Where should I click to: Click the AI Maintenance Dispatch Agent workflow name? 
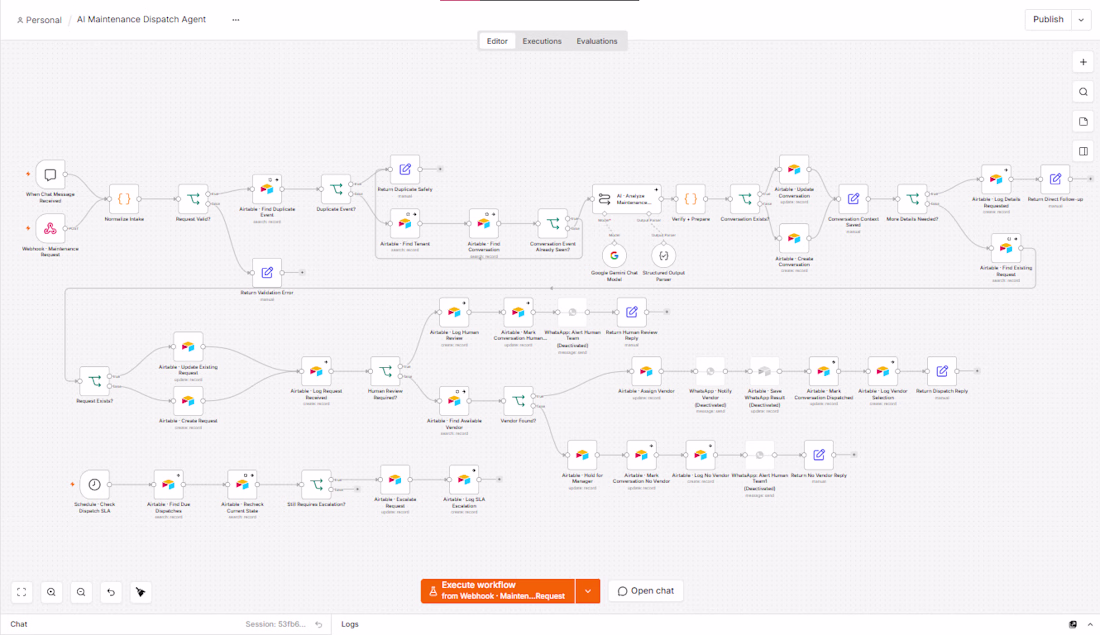click(x=142, y=20)
